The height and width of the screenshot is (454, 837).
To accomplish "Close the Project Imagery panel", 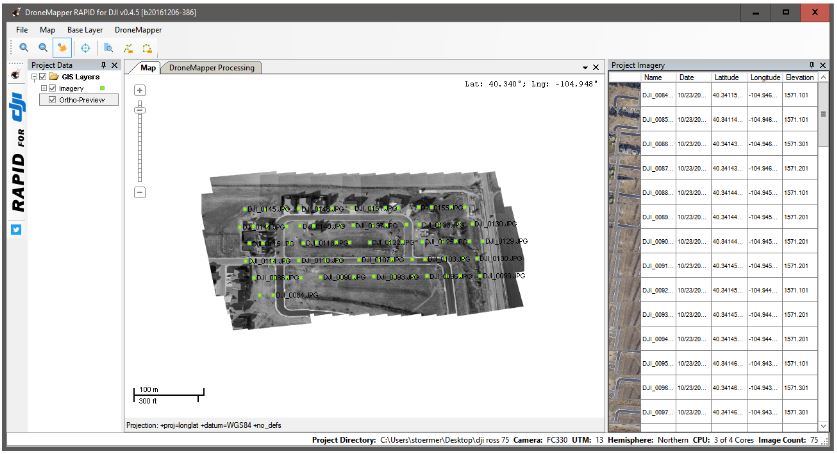I will pos(823,65).
